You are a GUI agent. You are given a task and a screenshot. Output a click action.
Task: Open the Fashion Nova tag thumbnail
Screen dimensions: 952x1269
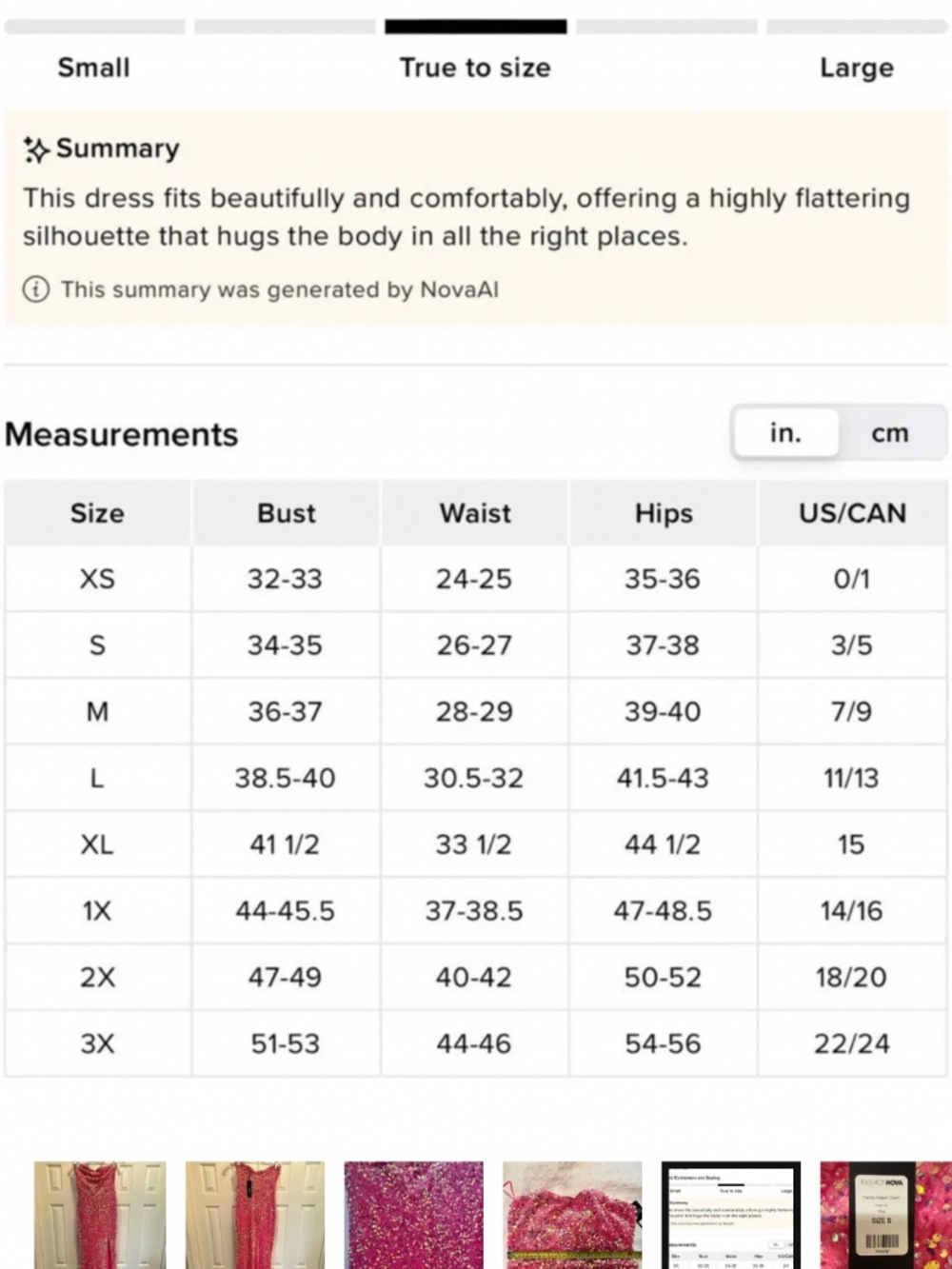pyautogui.click(x=885, y=1215)
